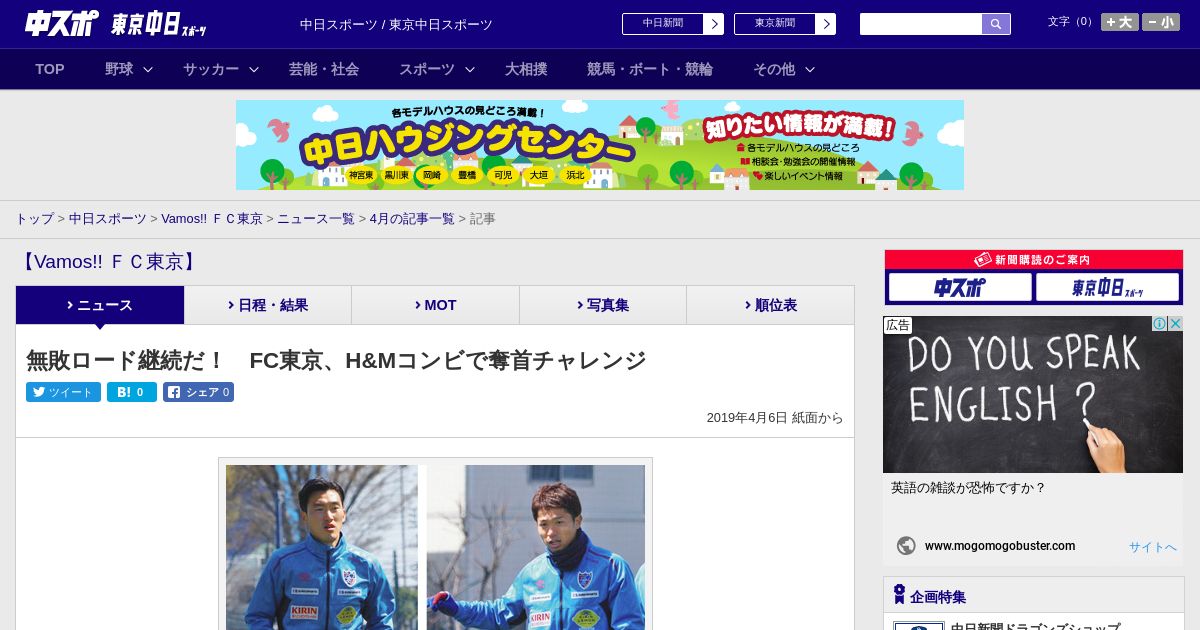Viewport: 1200px width, 630px height.
Task: Expand the スポーツ menu chevron
Action: [470, 70]
